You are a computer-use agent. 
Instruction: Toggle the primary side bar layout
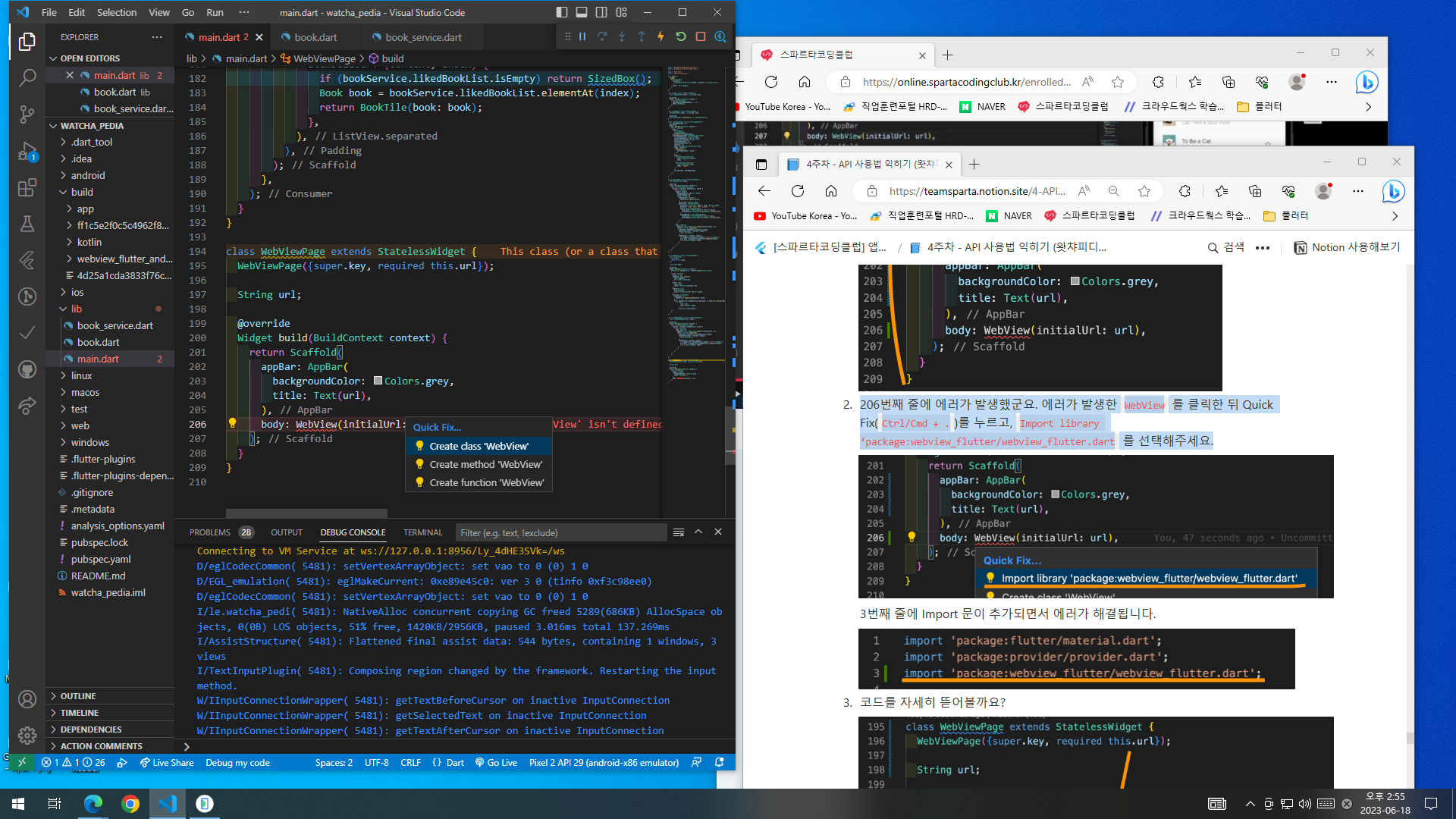coord(562,12)
